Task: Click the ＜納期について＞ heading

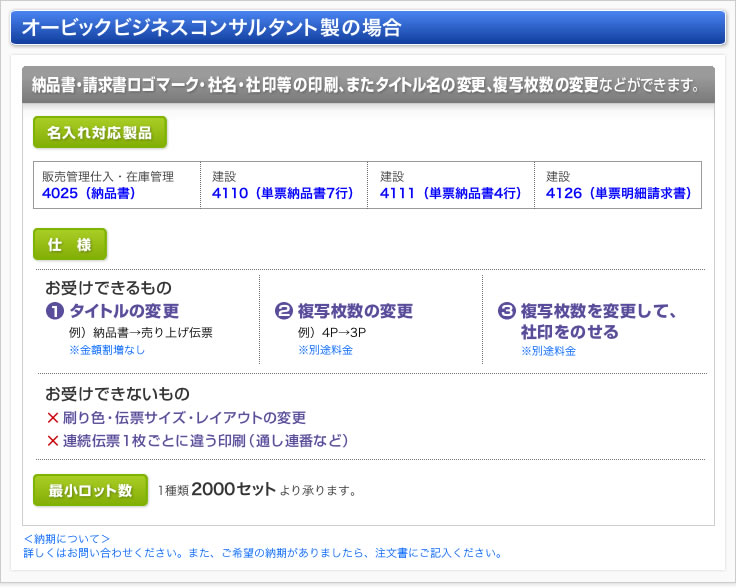Action: coord(67,539)
